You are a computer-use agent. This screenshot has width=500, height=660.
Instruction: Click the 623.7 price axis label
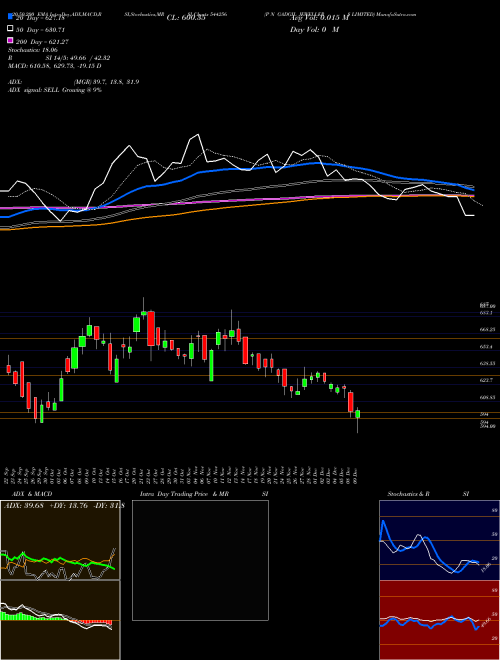pyautogui.click(x=486, y=380)
